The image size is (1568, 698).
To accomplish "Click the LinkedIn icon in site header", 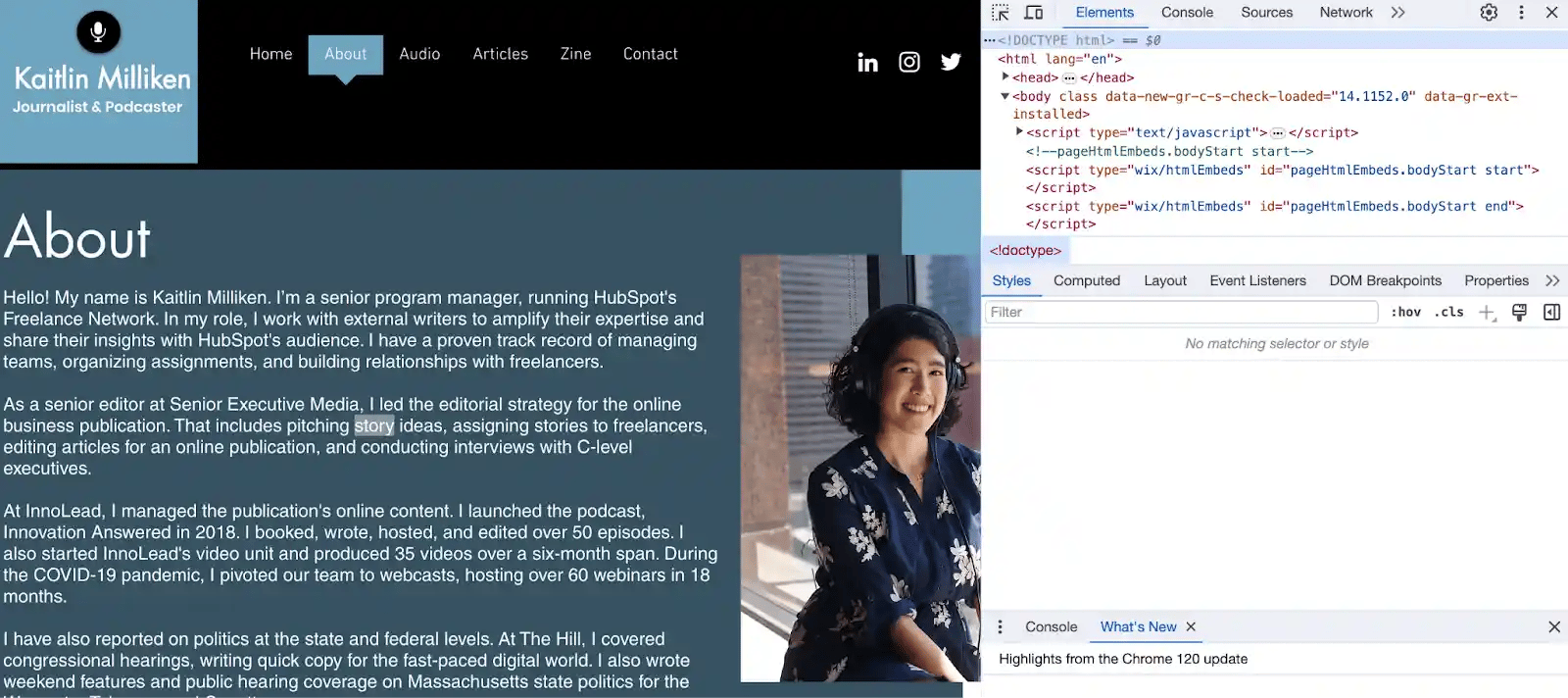I will [x=867, y=63].
